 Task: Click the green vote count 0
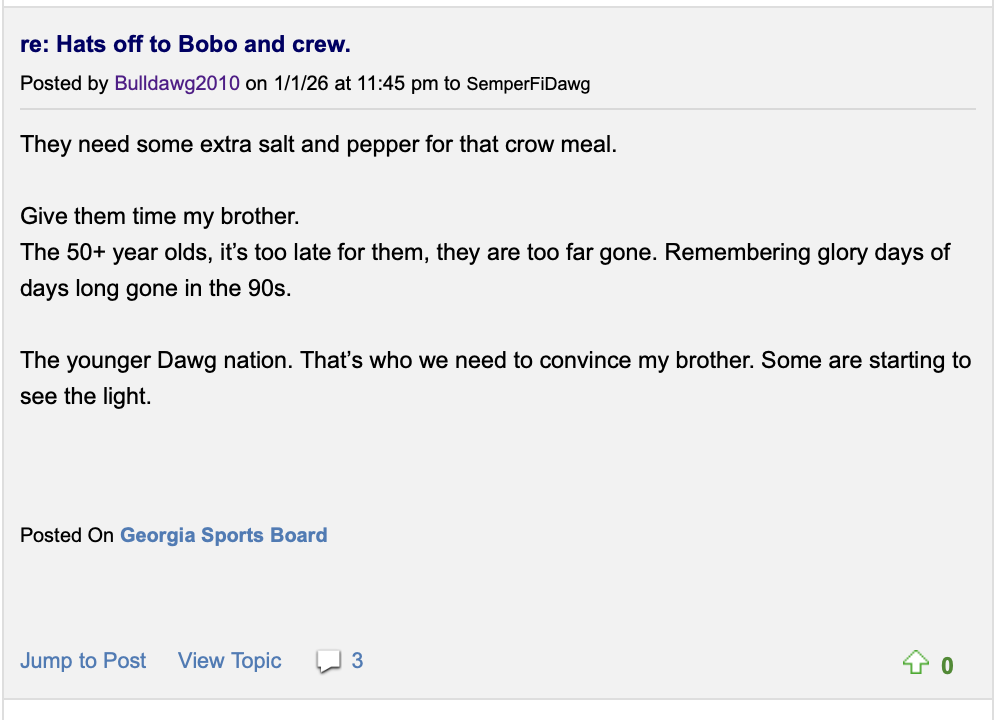point(947,665)
